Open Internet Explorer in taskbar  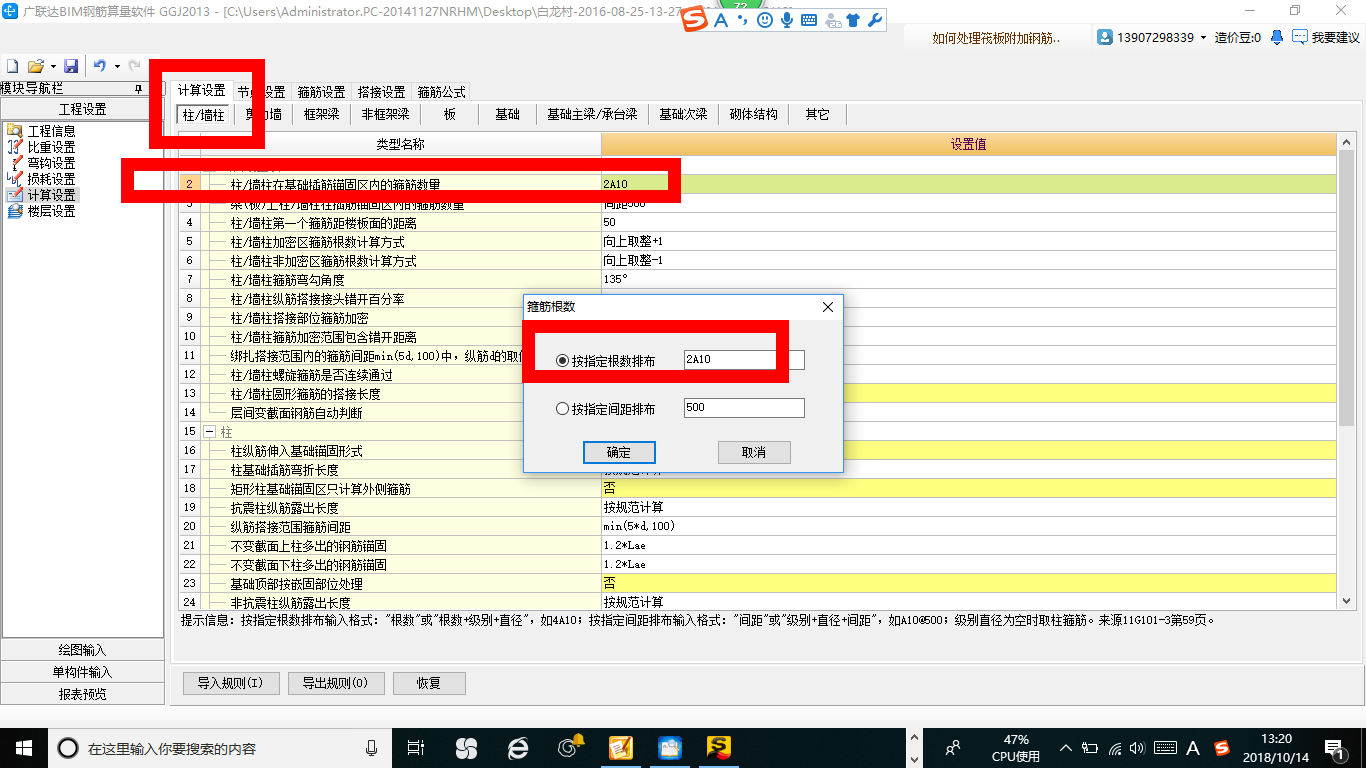tap(517, 747)
